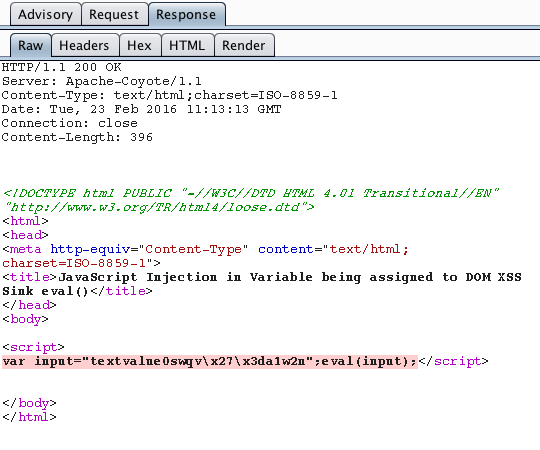Click the green DOCTYPE declaration text
The height and width of the screenshot is (450, 540).
point(251,200)
